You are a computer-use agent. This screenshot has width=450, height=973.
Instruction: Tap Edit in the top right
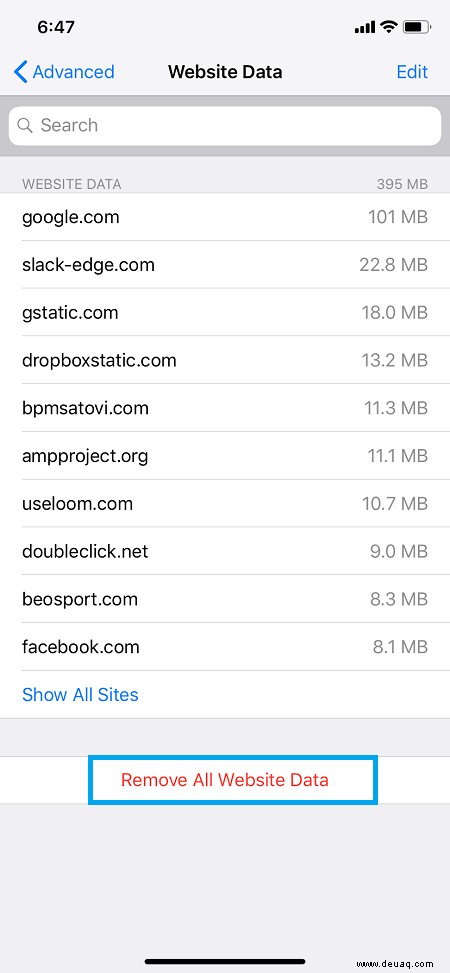pyautogui.click(x=412, y=72)
